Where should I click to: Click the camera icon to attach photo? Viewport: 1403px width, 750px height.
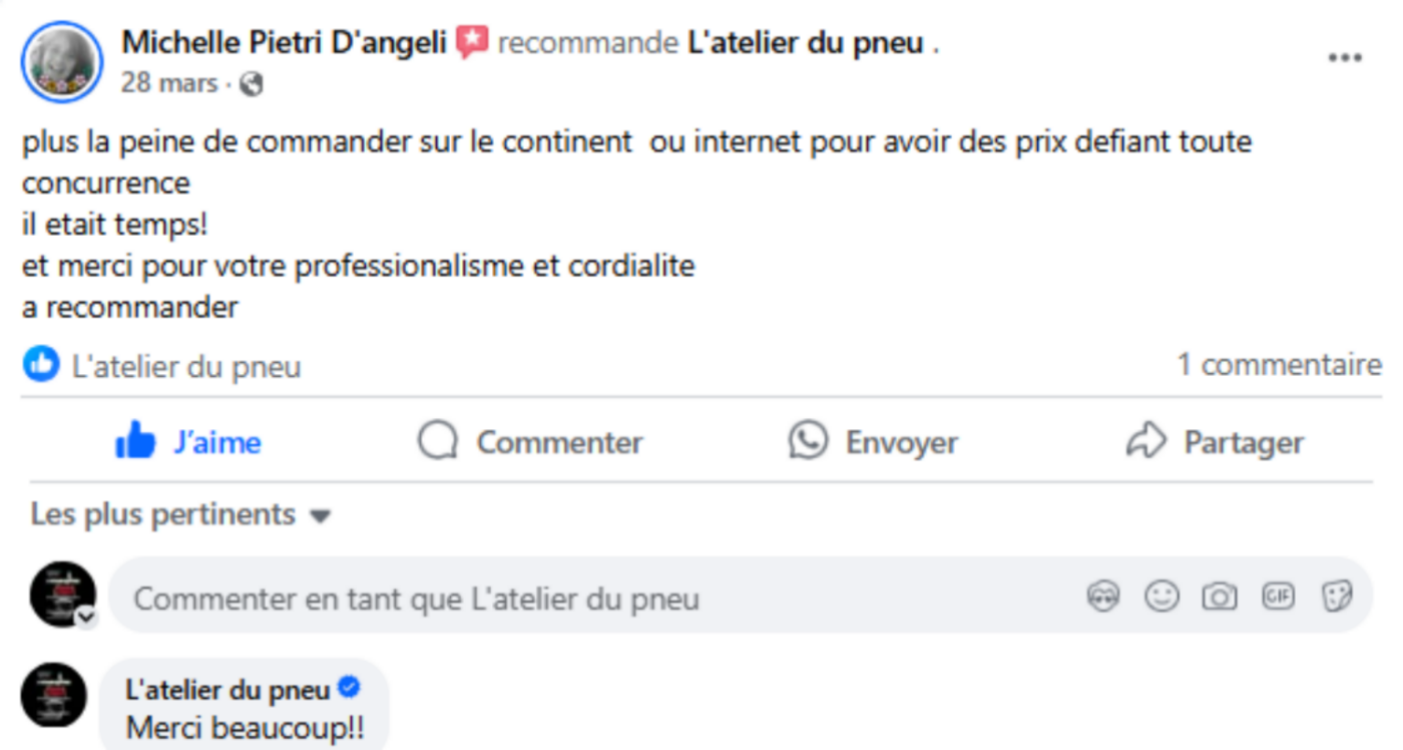point(1219,597)
